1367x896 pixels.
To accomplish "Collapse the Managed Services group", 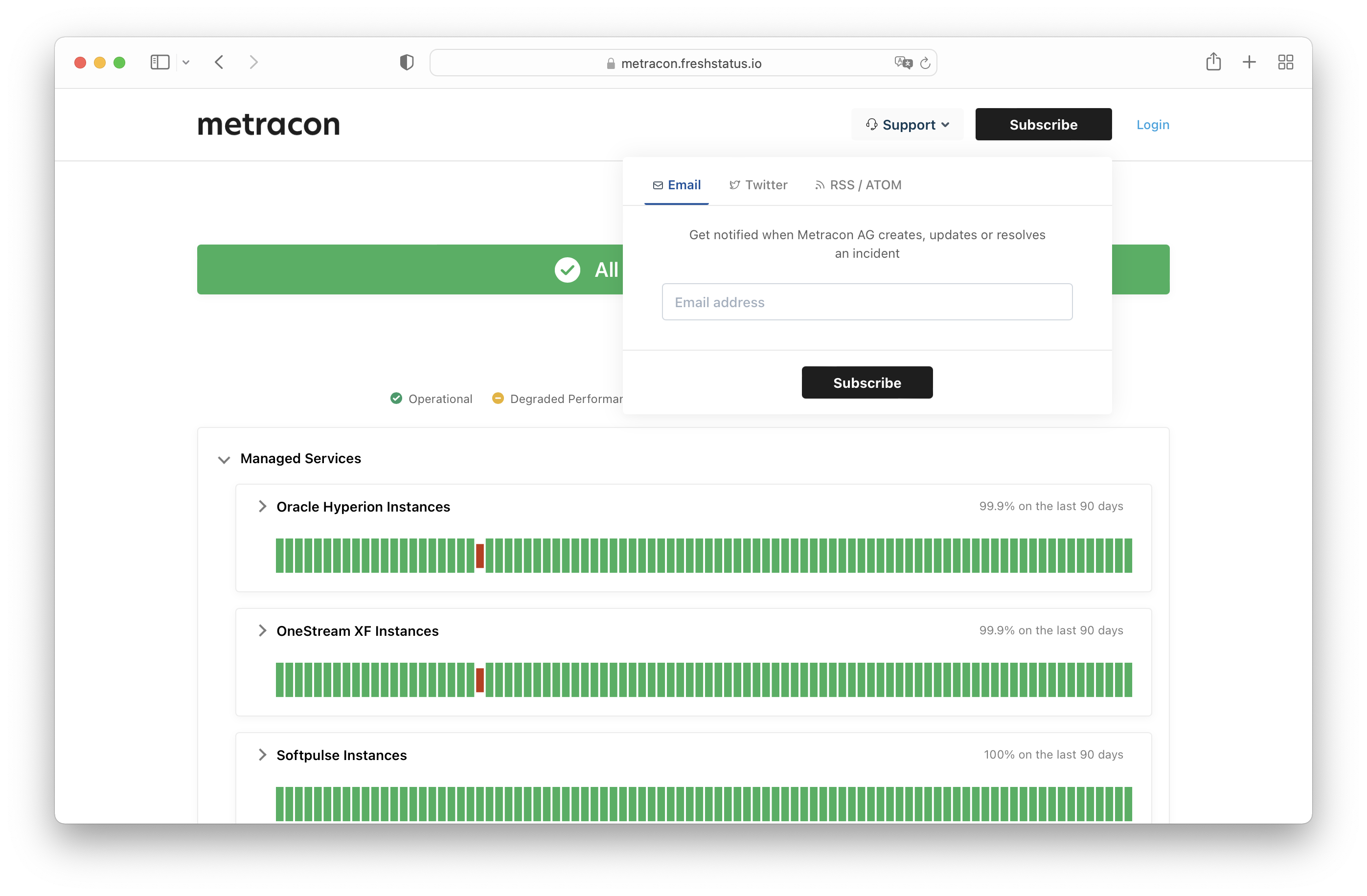I will [x=224, y=459].
